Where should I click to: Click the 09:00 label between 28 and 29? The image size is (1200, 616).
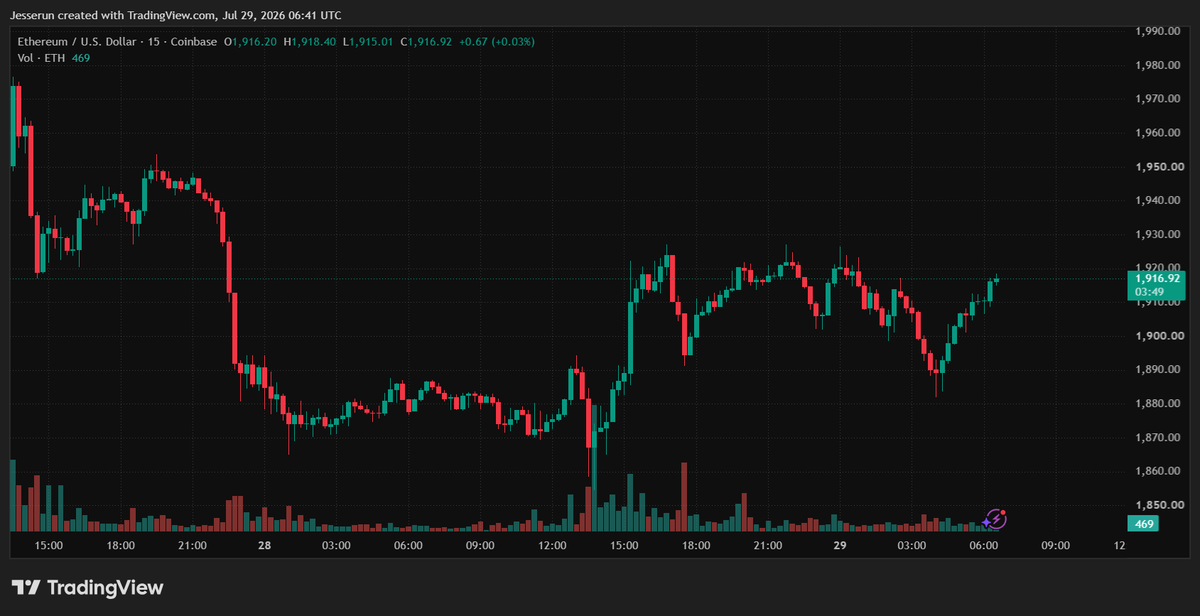click(481, 546)
